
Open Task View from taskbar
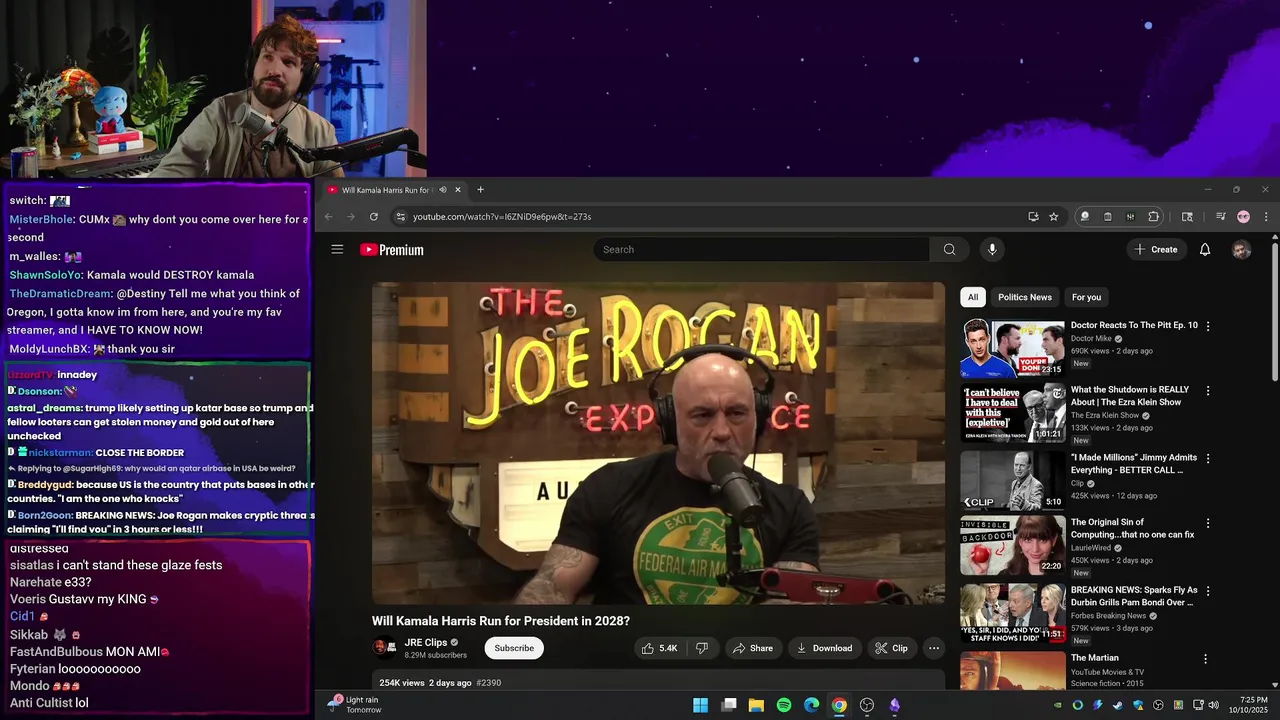coord(729,705)
